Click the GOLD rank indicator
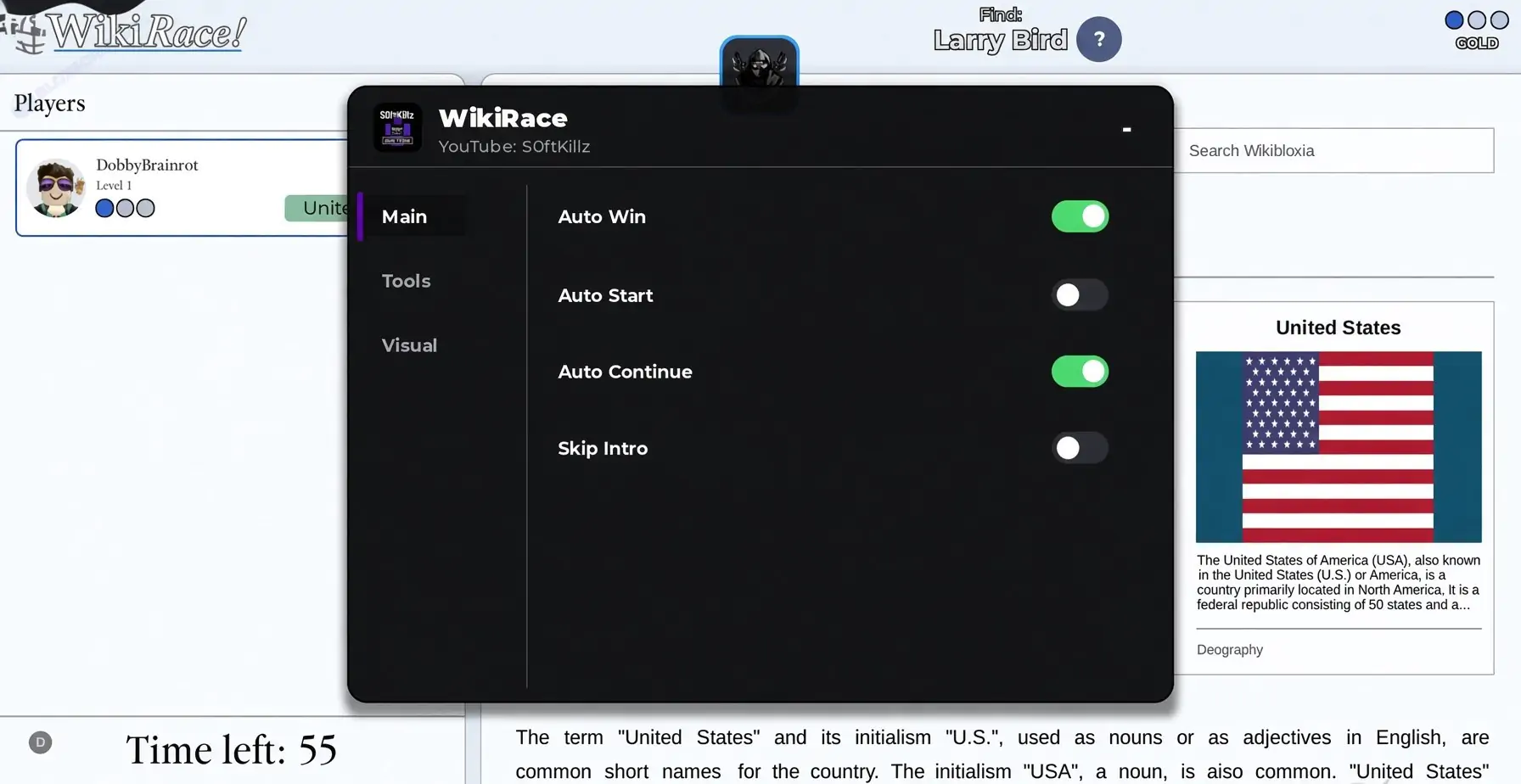The height and width of the screenshot is (784, 1521). tap(1477, 31)
